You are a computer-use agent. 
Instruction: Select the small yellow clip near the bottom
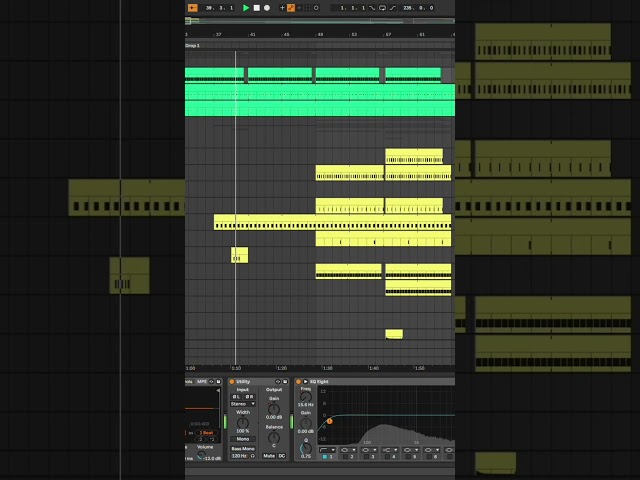point(394,334)
